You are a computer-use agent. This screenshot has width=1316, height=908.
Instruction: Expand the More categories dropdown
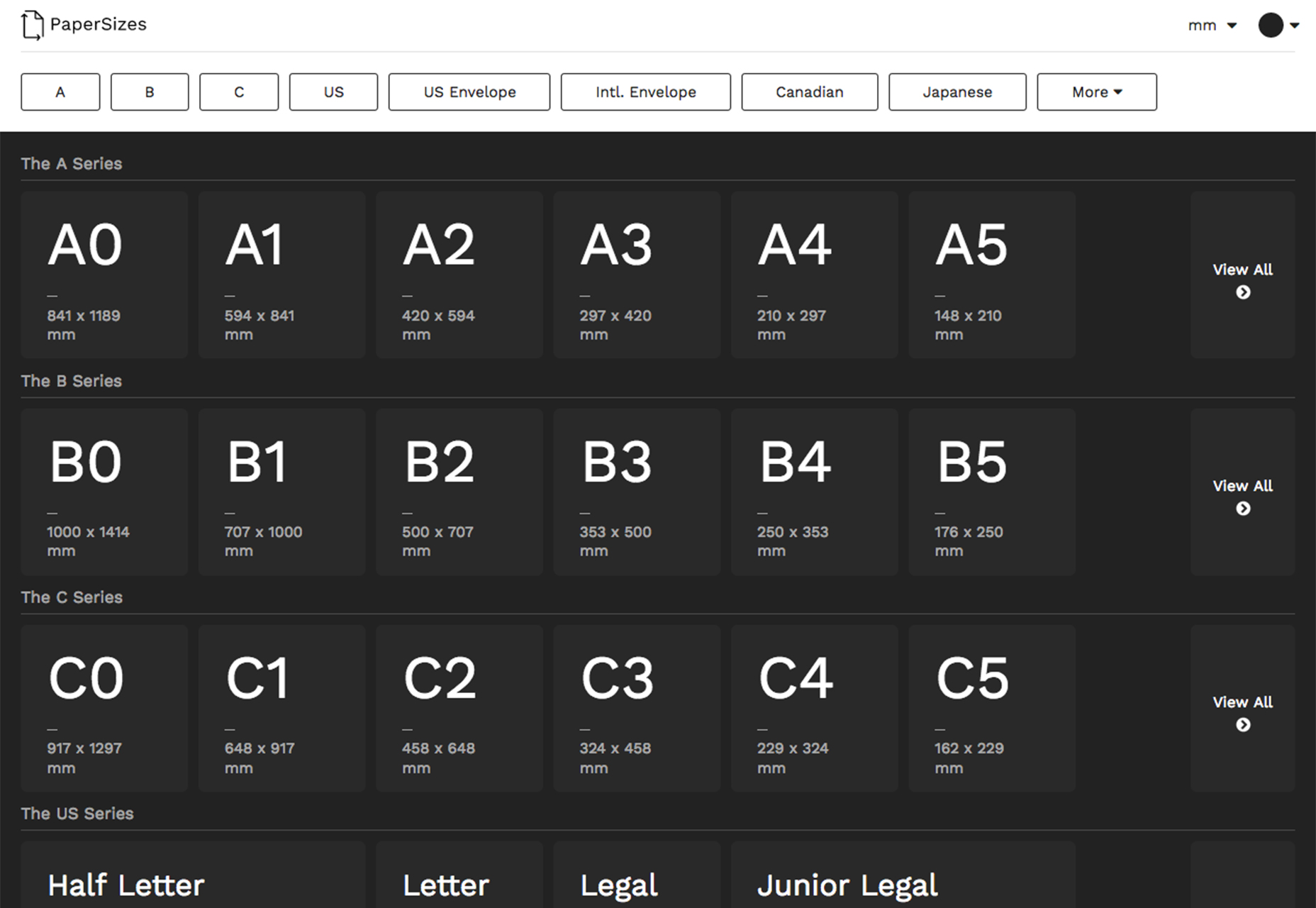1097,92
